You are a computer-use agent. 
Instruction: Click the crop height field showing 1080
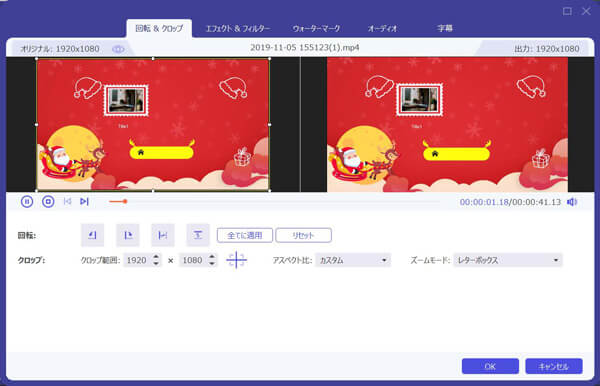click(194, 260)
